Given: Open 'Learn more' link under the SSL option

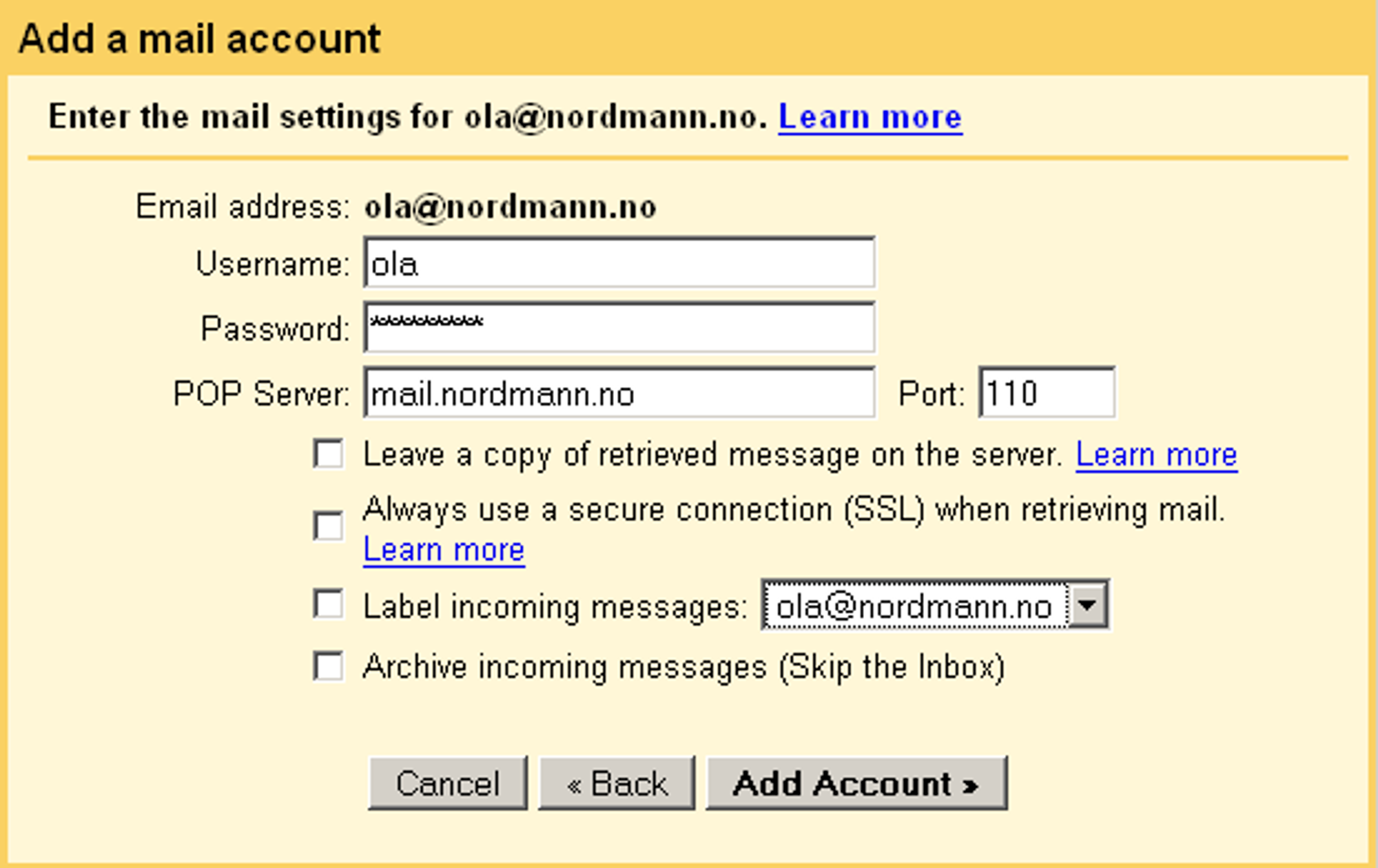Looking at the screenshot, I should click(x=444, y=550).
